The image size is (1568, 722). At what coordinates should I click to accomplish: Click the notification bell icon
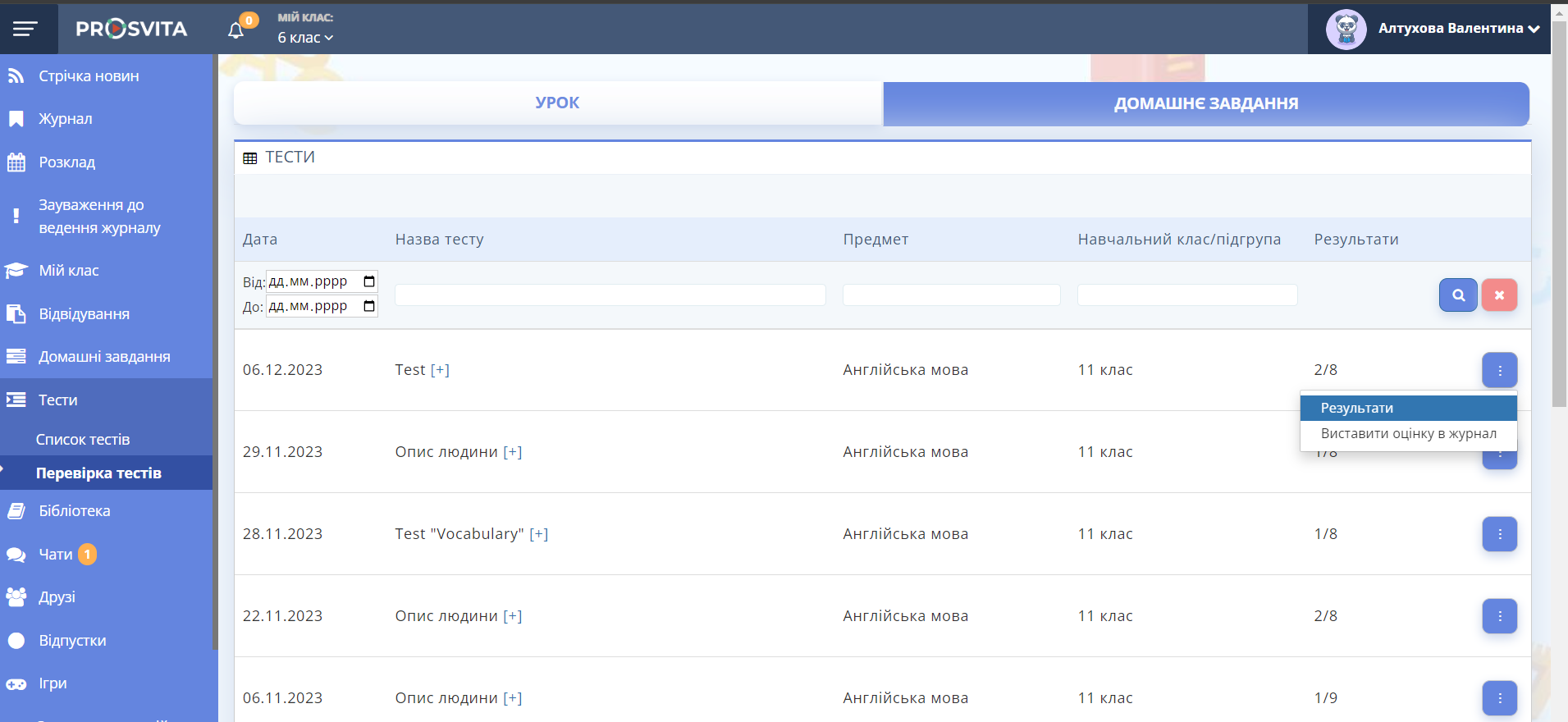click(236, 30)
